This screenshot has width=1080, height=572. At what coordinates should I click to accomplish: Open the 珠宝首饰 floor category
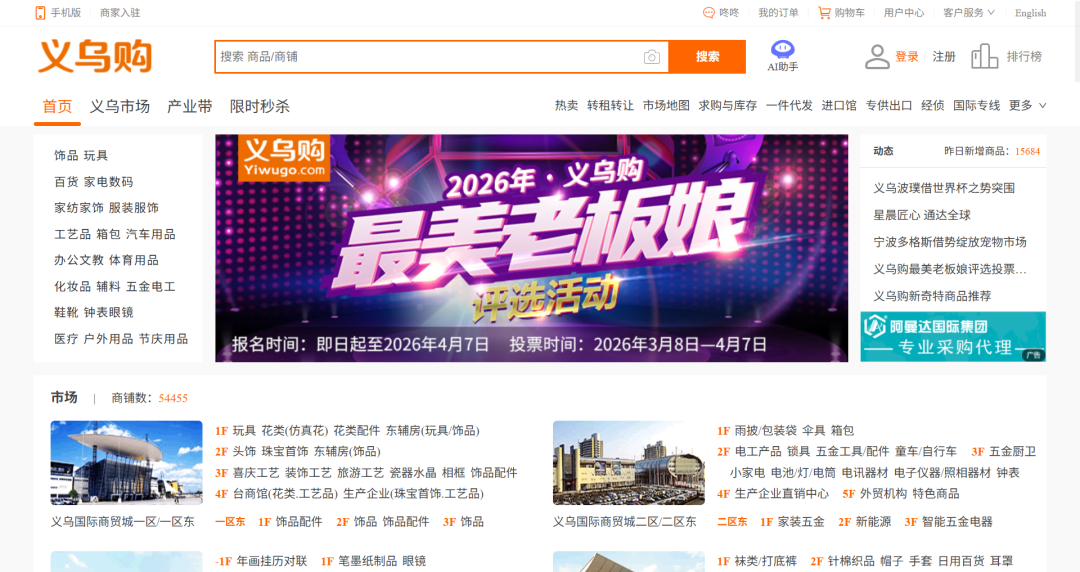(284, 451)
